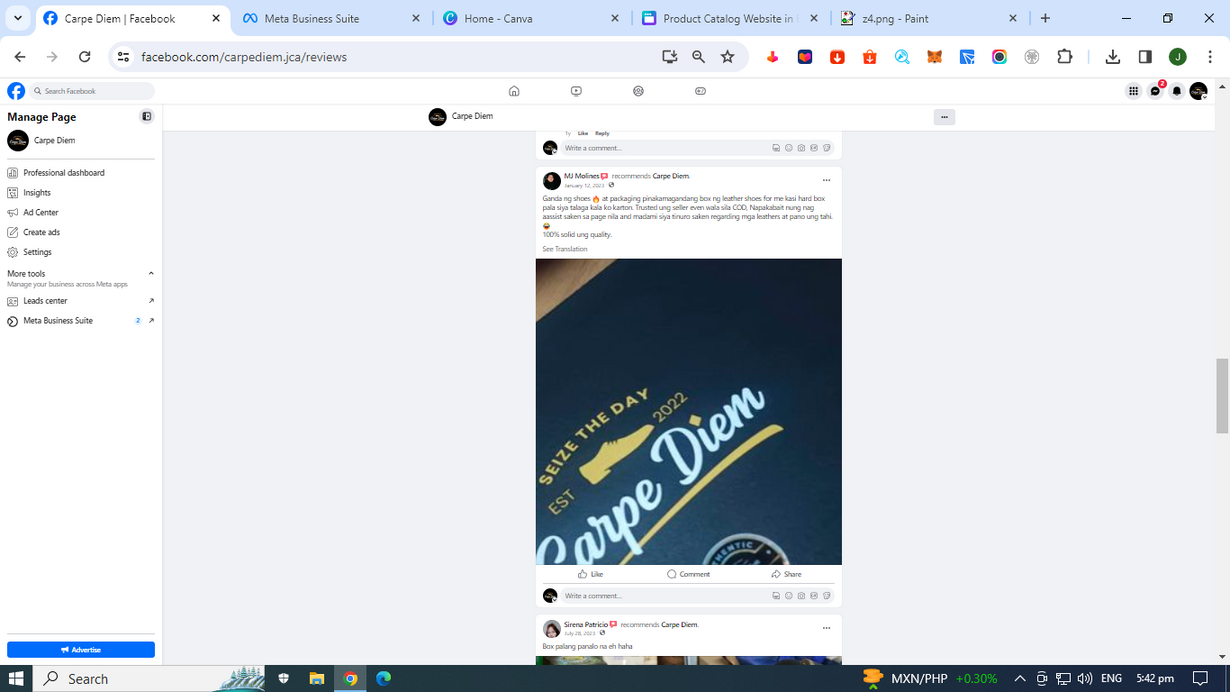Insert emoji in comment box below Carpe Diem photo
This screenshot has width=1230, height=692.
789,596
